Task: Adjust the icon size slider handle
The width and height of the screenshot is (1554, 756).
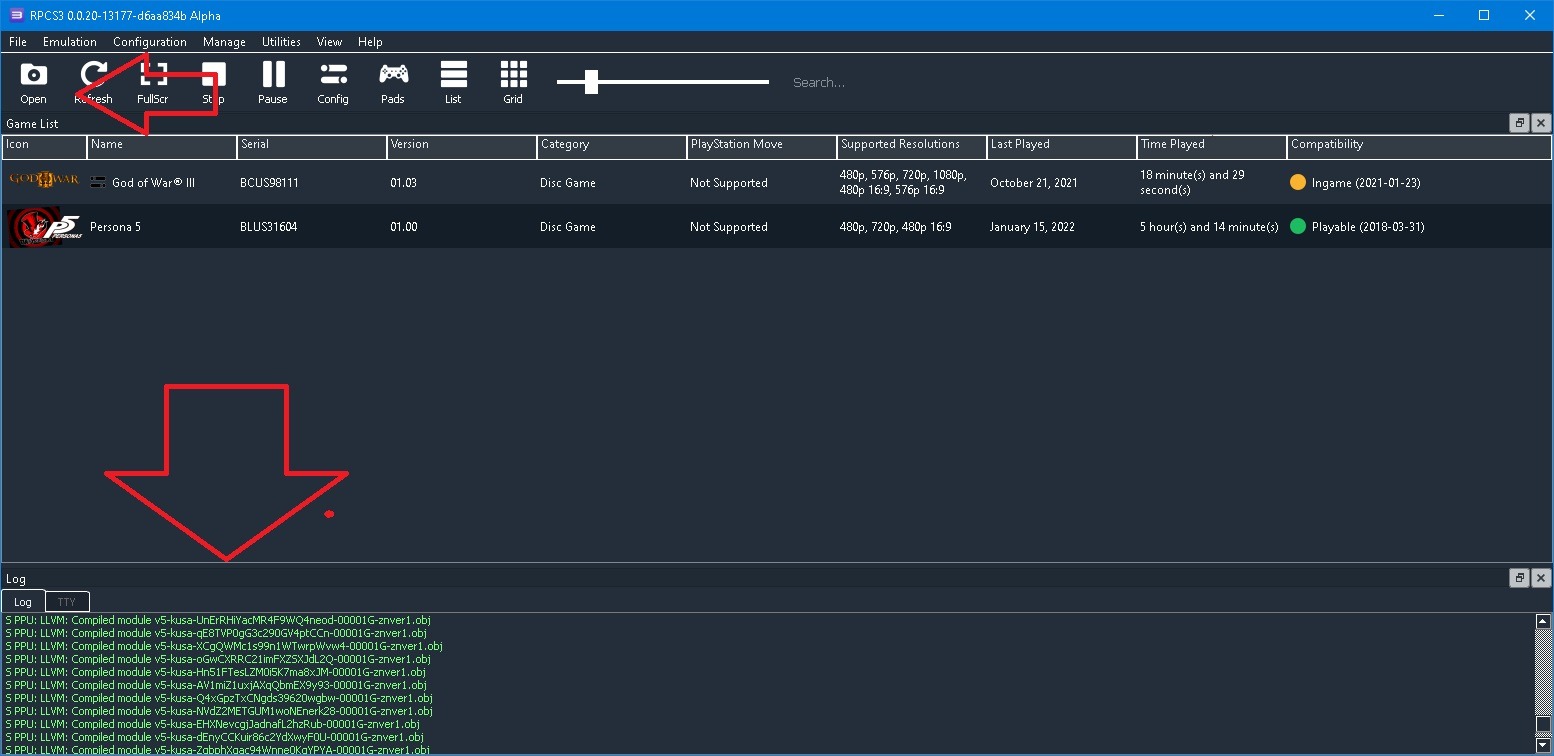Action: click(x=591, y=82)
